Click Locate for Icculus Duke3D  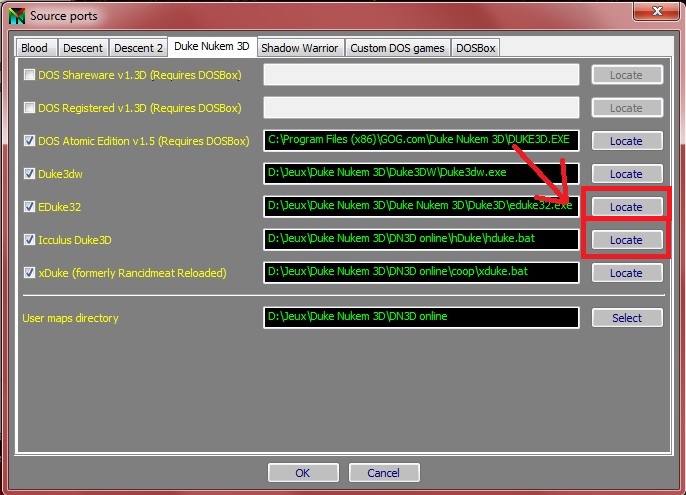pos(627,240)
